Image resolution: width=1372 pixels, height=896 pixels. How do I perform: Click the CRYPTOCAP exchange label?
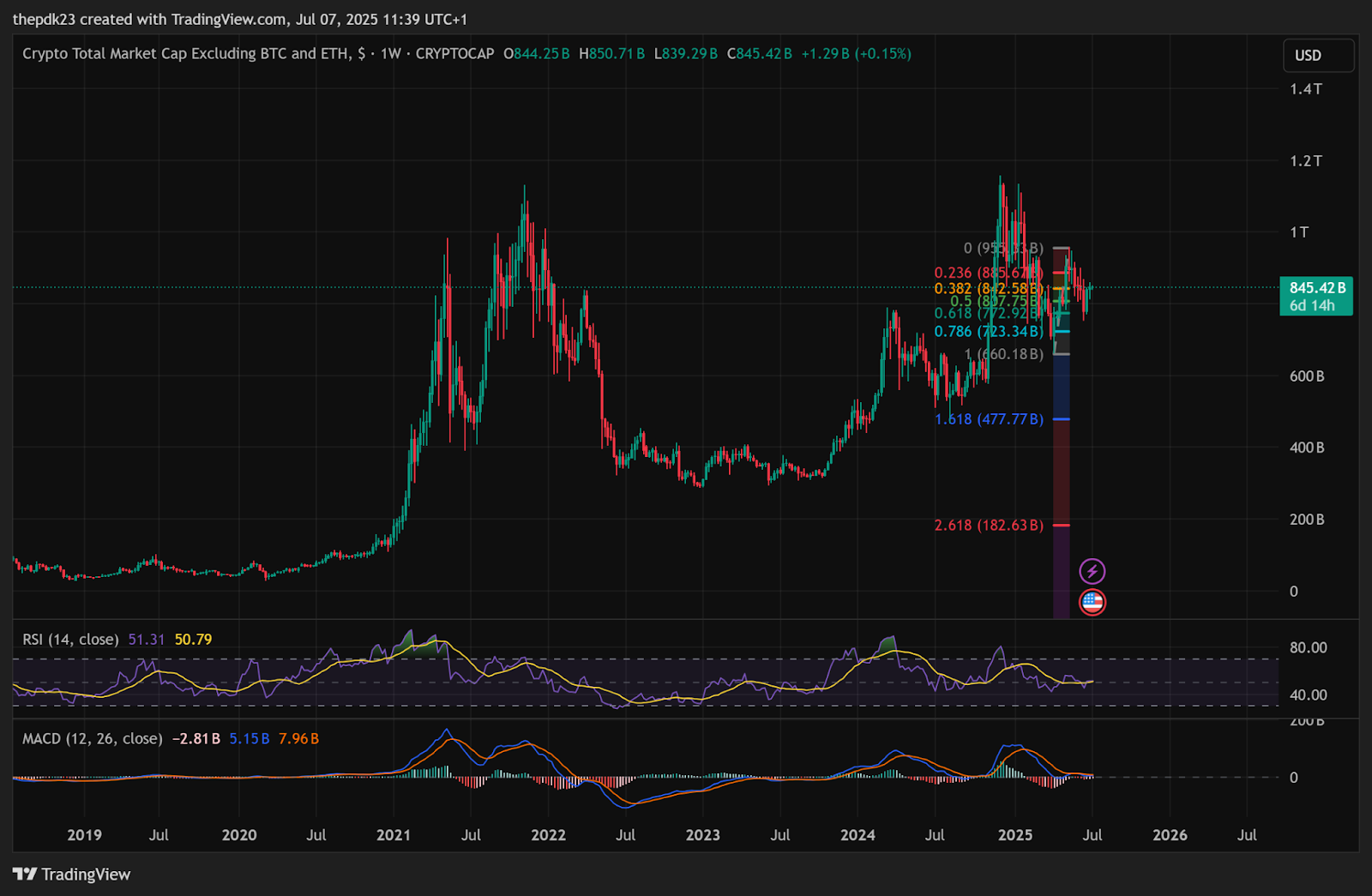pyautogui.click(x=454, y=53)
